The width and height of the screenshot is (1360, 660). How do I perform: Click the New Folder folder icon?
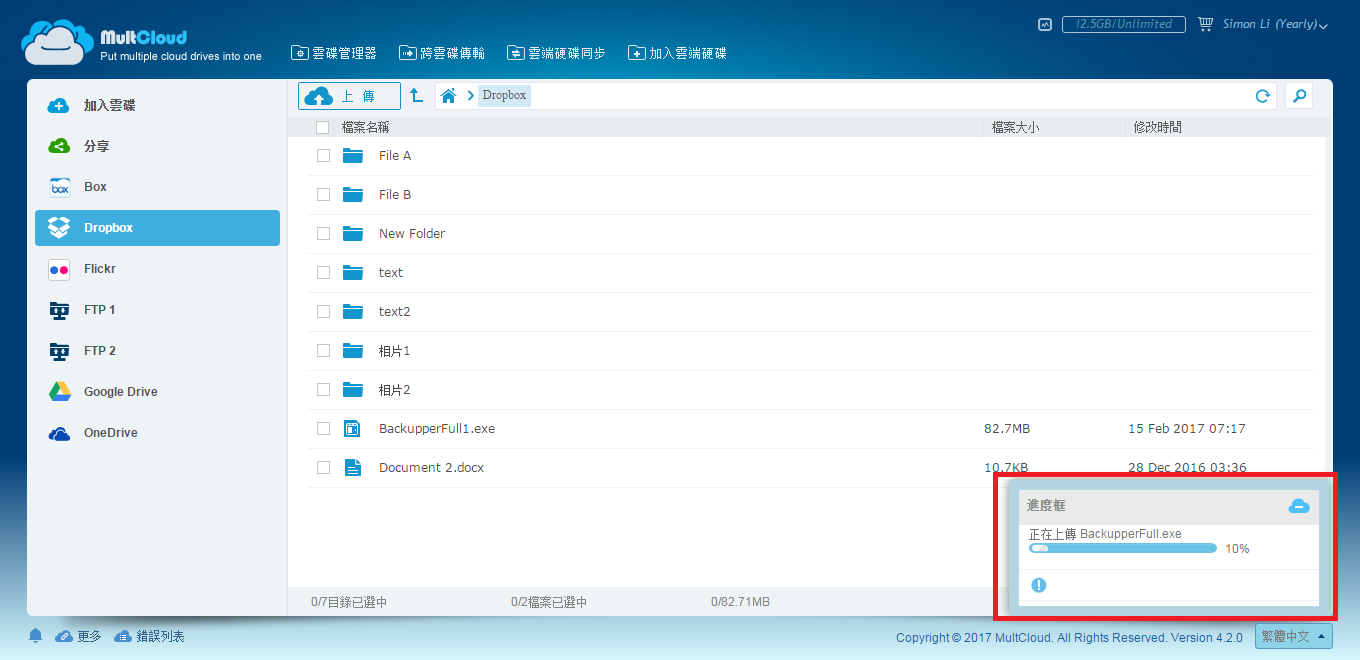(x=352, y=234)
